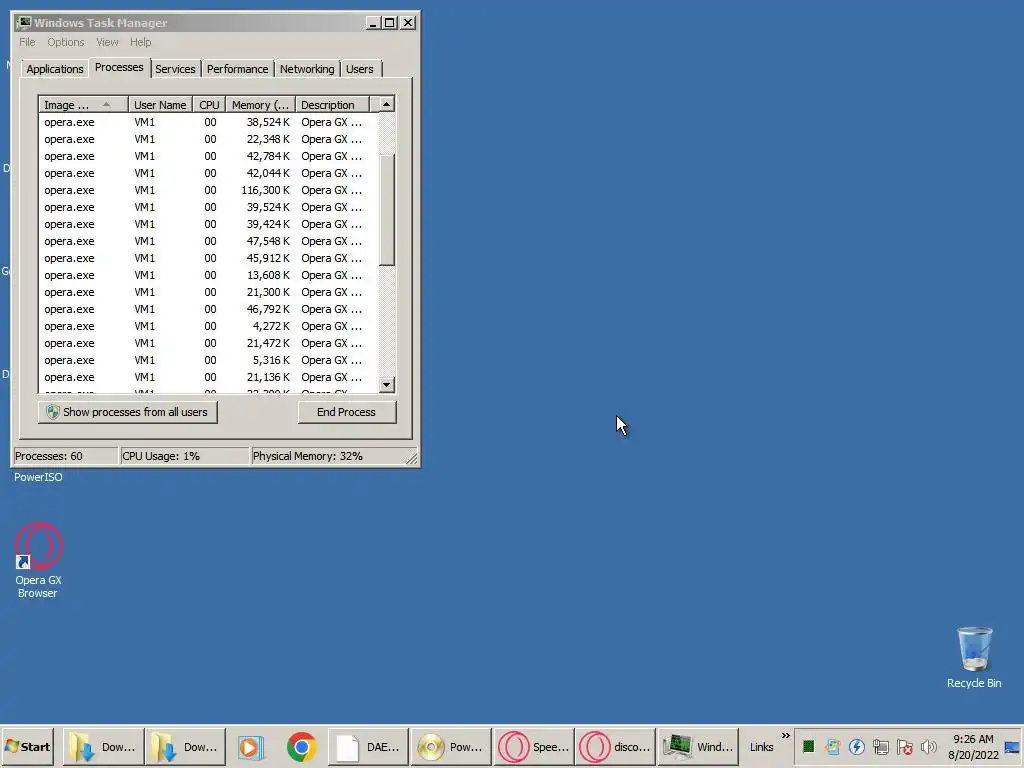Image resolution: width=1024 pixels, height=768 pixels.
Task: Switch to the PowerISO taskbar window
Action: click(x=451, y=747)
